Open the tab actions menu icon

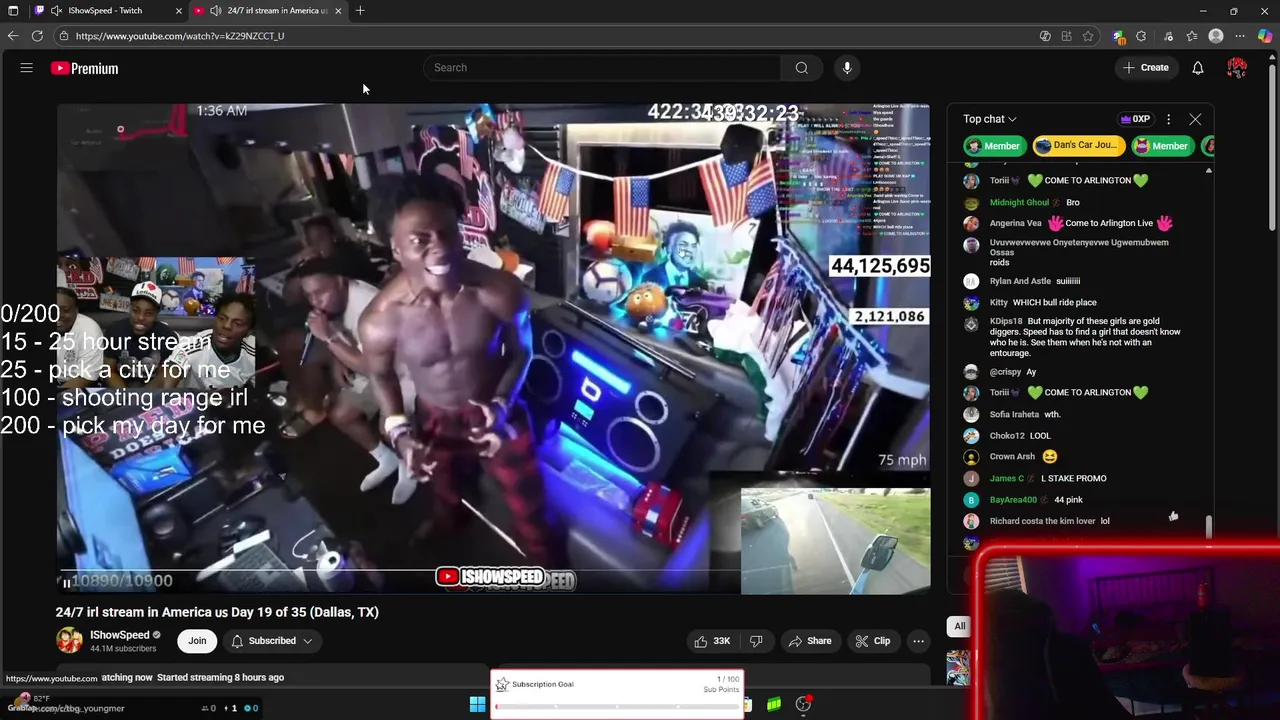click(x=13, y=10)
